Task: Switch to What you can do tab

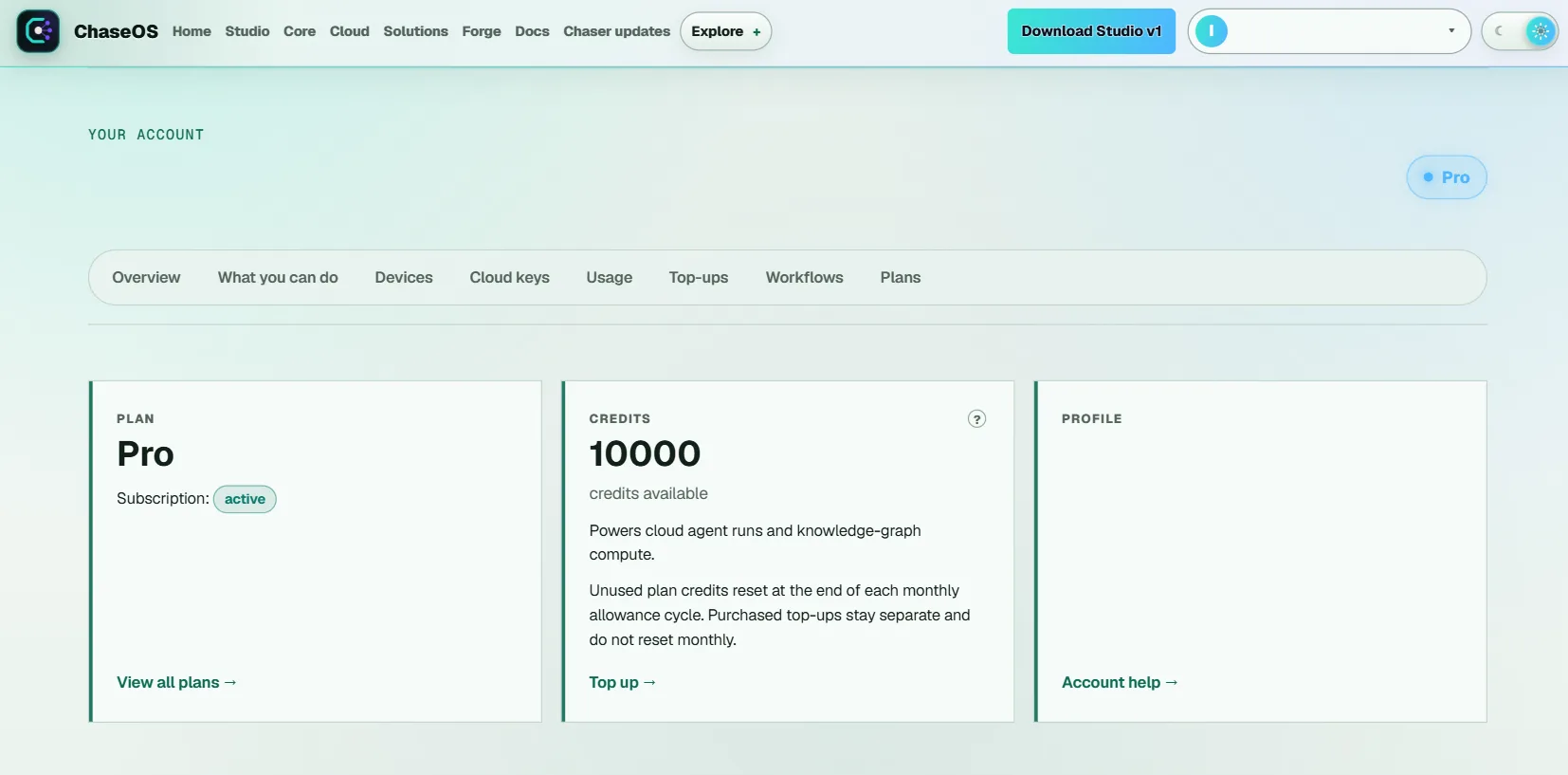Action: [x=278, y=278]
